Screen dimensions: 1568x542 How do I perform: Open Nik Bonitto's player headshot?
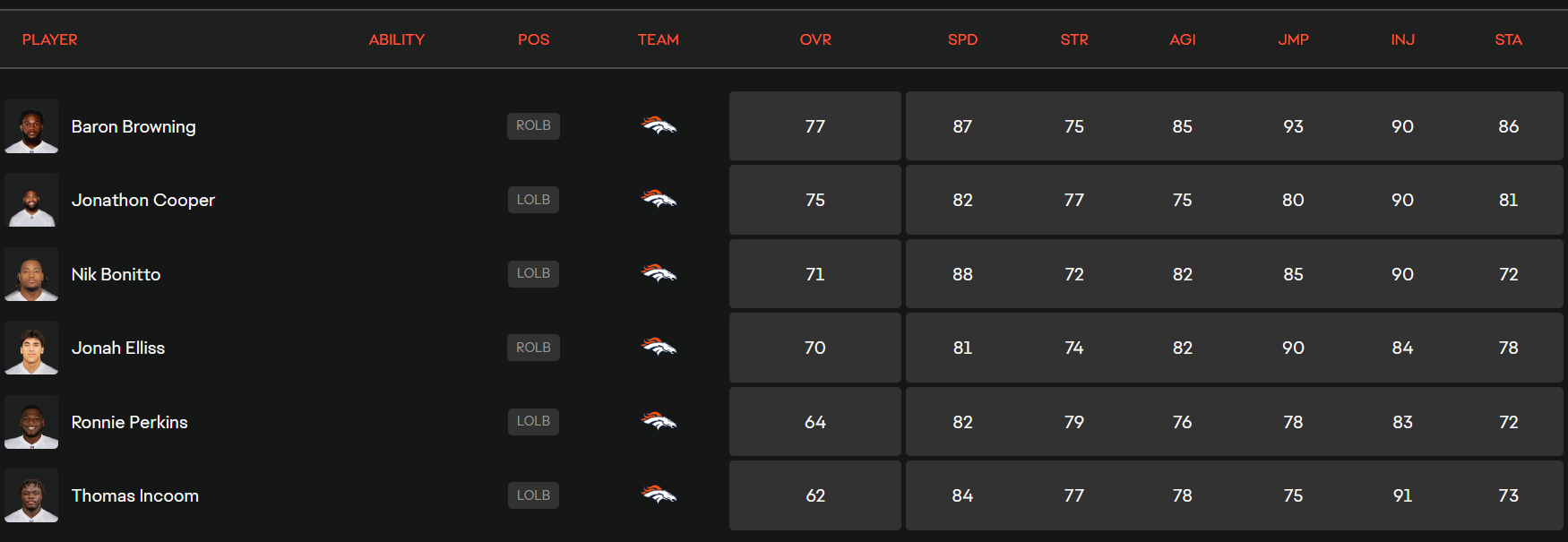31,274
